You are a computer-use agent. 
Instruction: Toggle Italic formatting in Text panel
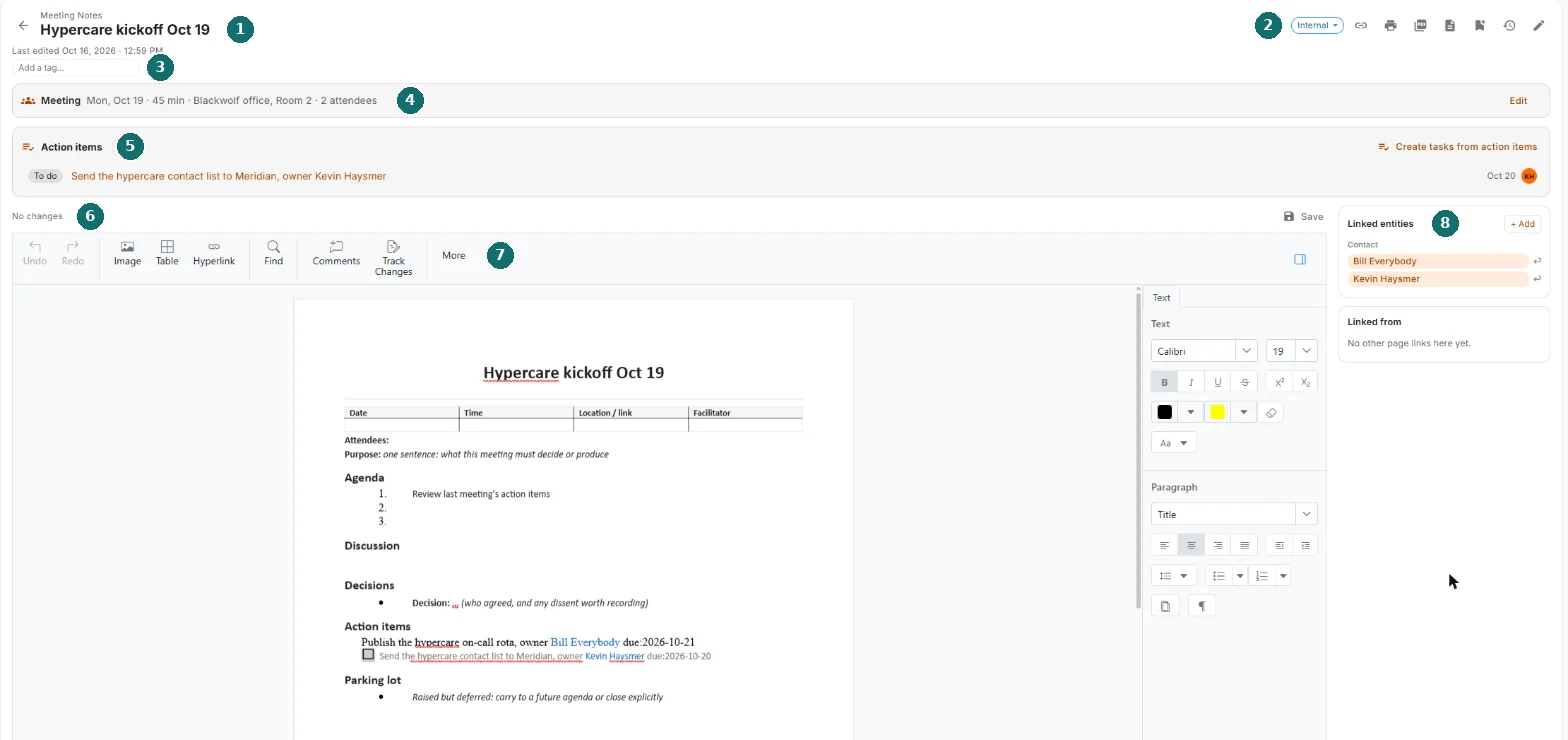coord(1191,382)
